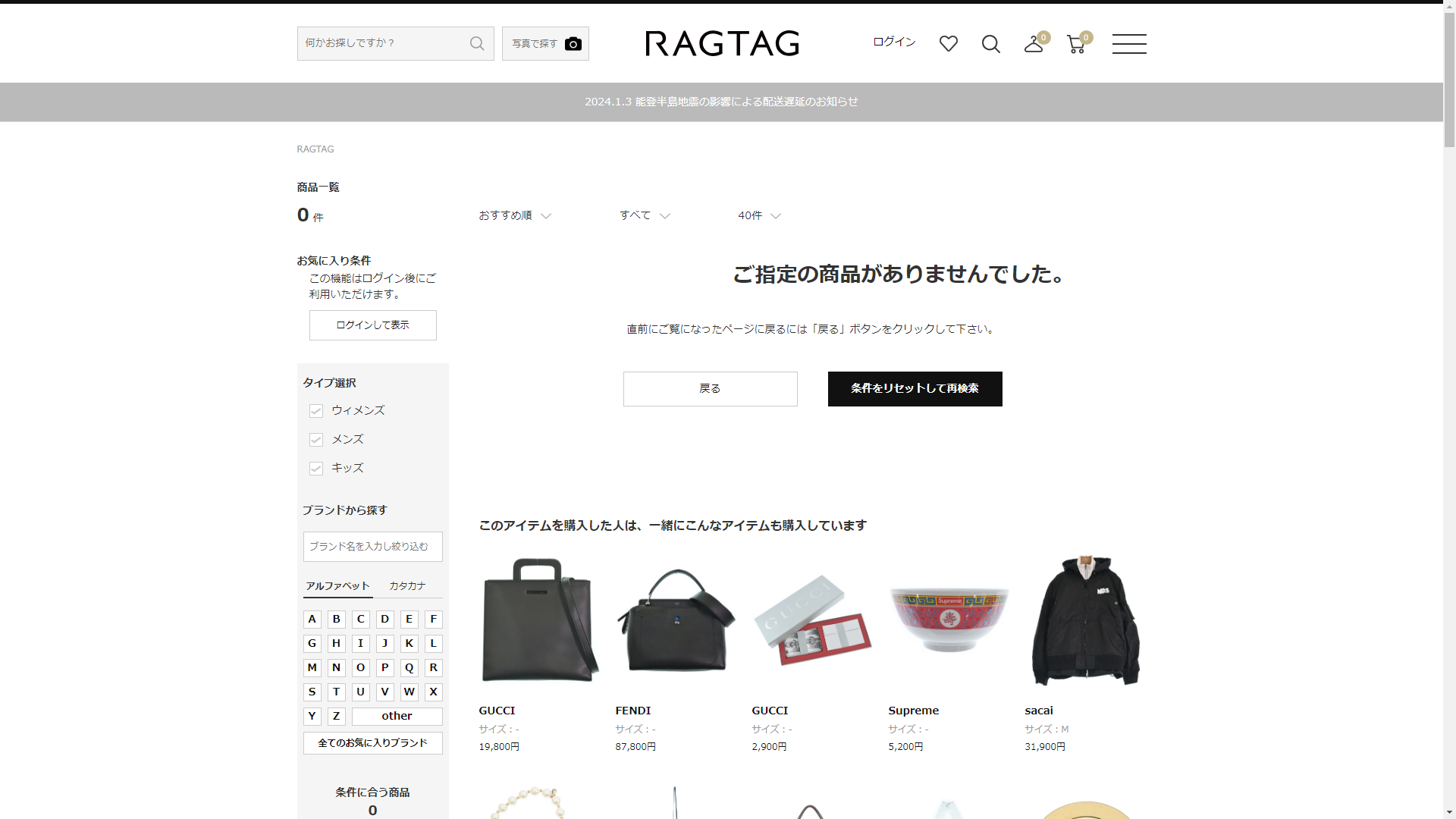The height and width of the screenshot is (819, 1456).
Task: Open the hamburger menu icon
Action: coord(1128,44)
